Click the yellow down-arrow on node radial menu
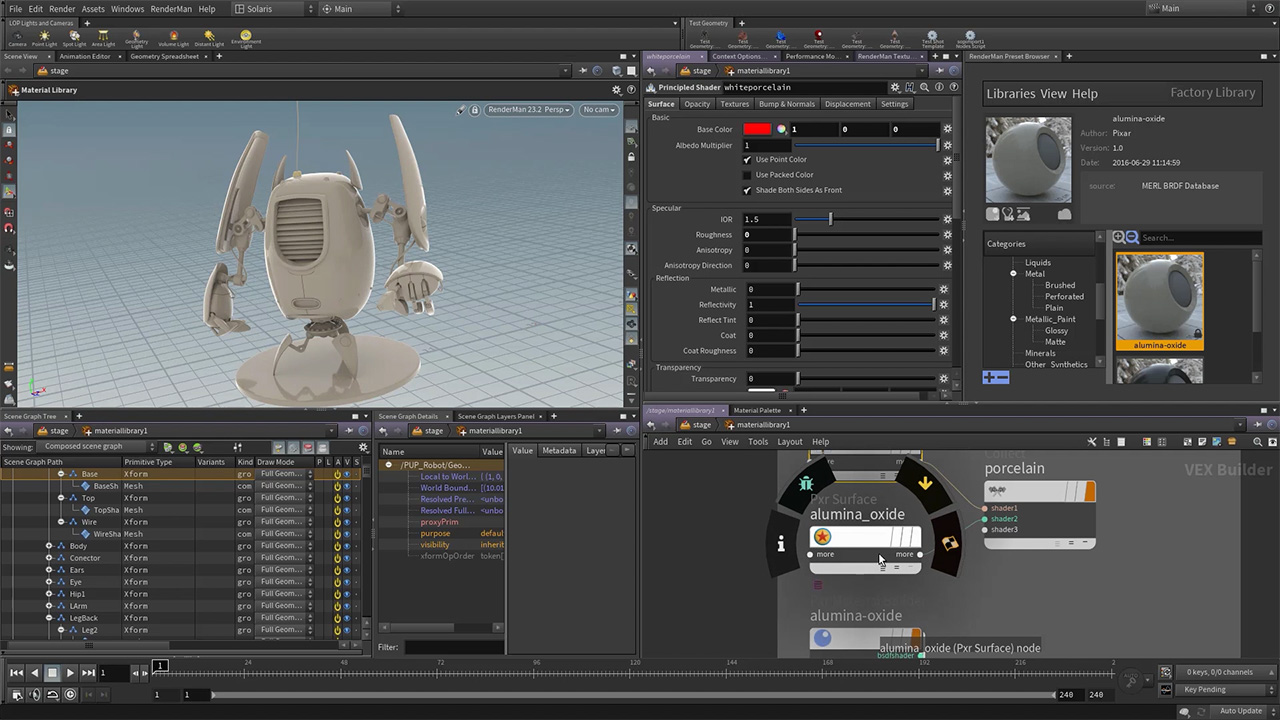This screenshot has width=1280, height=720. [x=925, y=484]
